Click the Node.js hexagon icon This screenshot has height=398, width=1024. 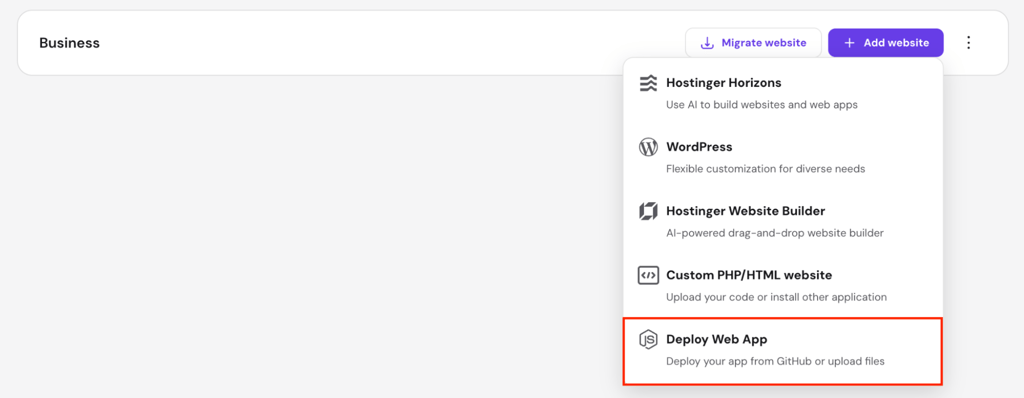click(647, 339)
